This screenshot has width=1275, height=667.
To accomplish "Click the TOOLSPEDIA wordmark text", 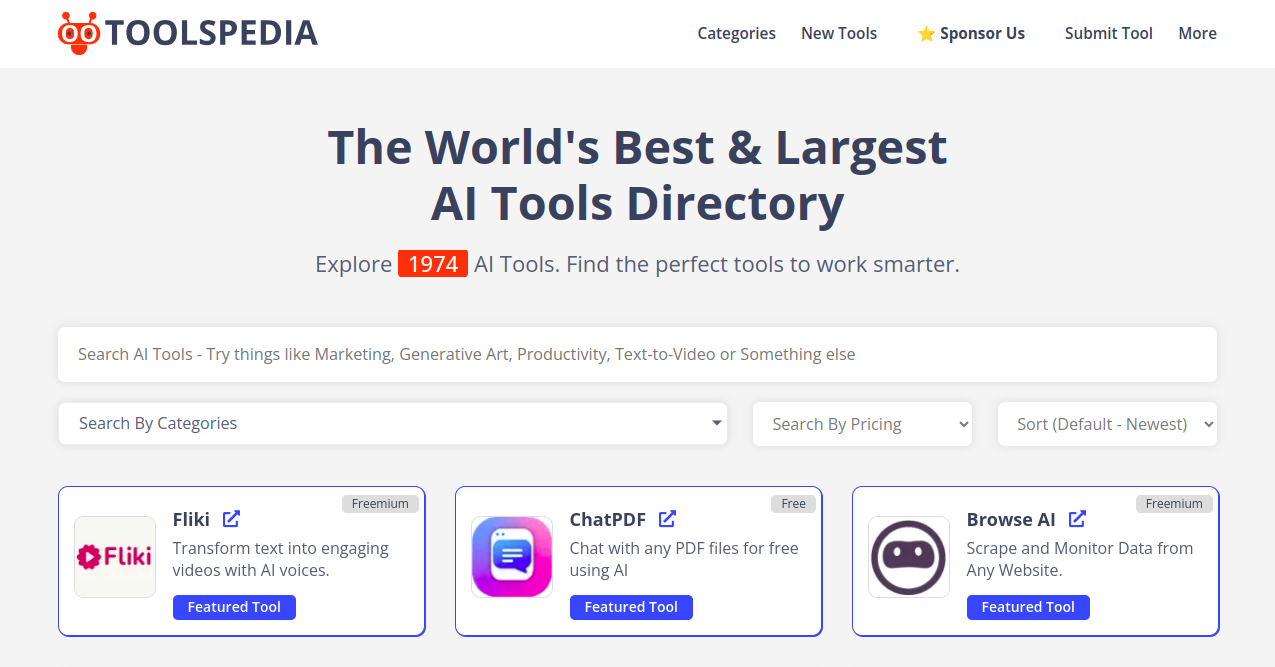I will tap(212, 34).
